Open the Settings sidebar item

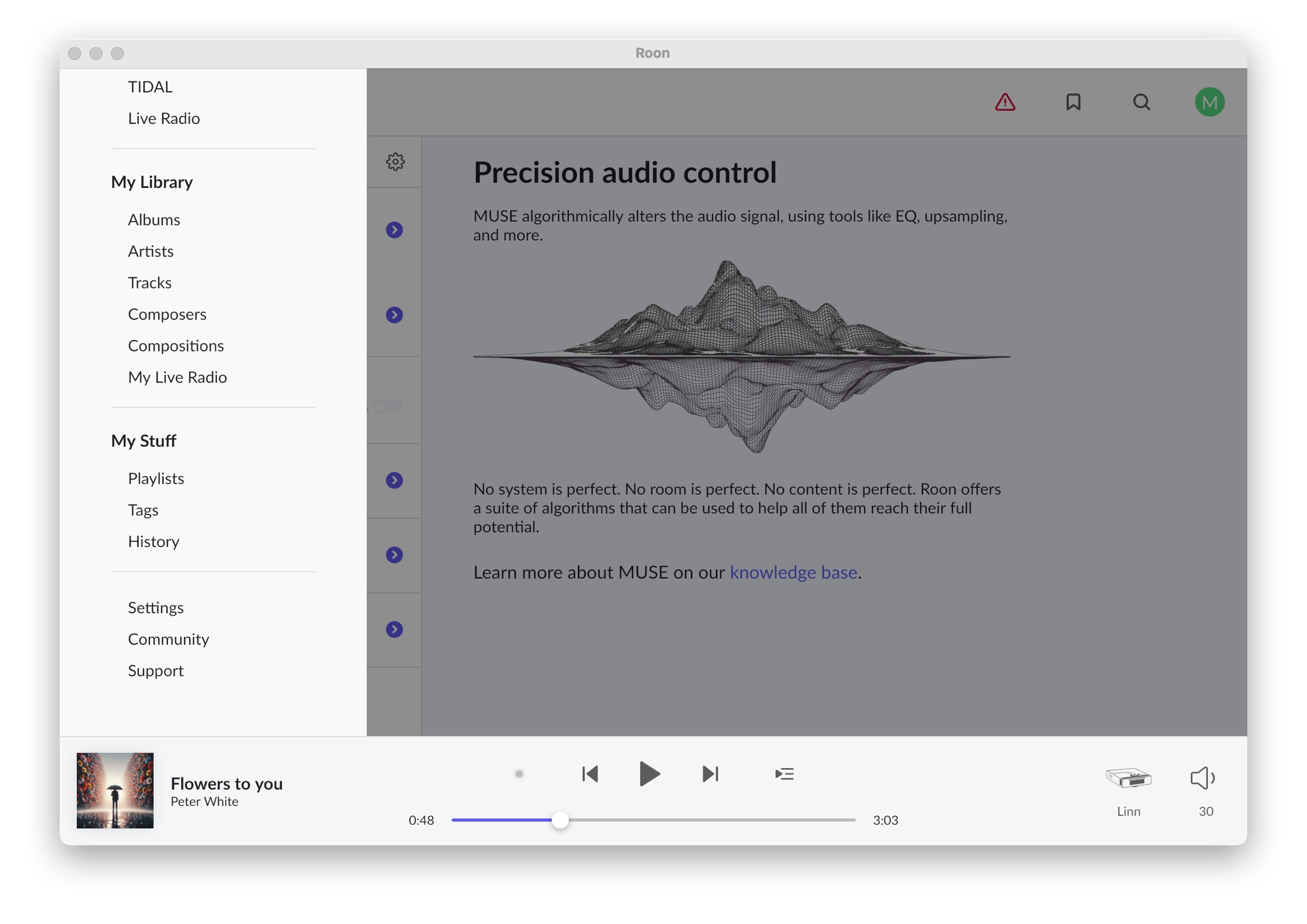pos(155,608)
